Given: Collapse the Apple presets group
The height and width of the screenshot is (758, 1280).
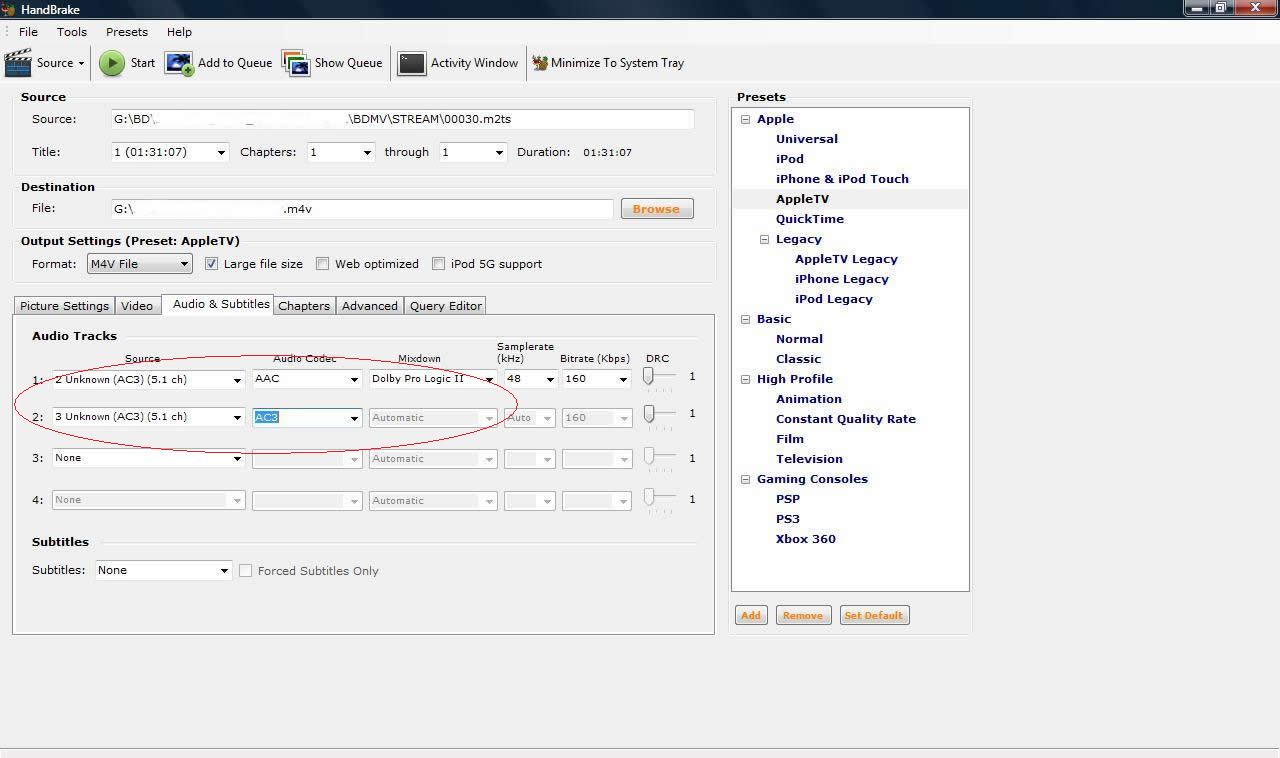Looking at the screenshot, I should [745, 119].
